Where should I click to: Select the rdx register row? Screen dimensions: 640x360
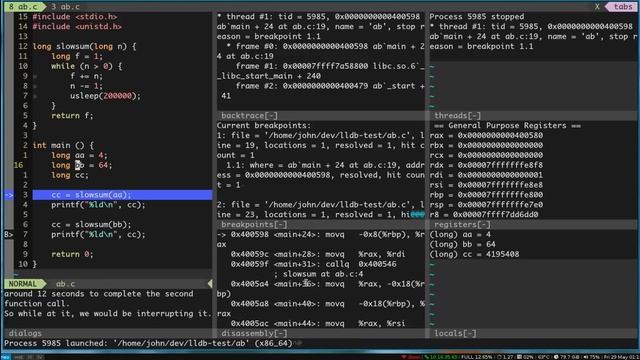tap(486, 165)
